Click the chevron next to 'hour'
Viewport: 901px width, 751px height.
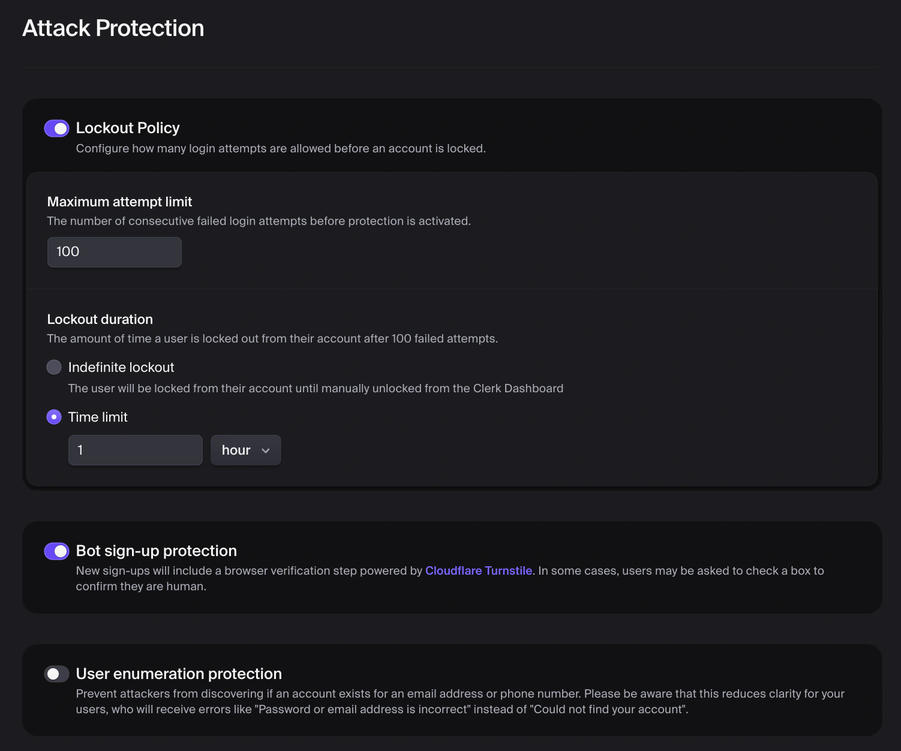pyautogui.click(x=266, y=450)
